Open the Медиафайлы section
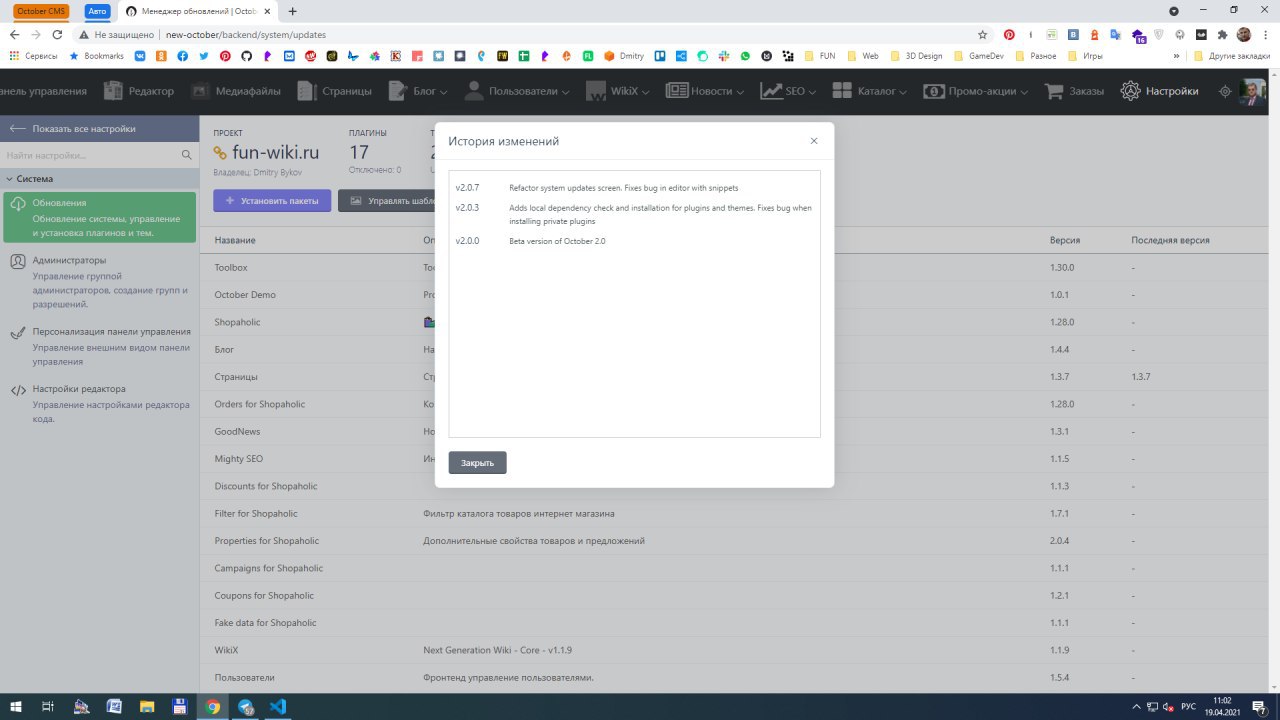This screenshot has width=1280, height=720. [x=238, y=91]
